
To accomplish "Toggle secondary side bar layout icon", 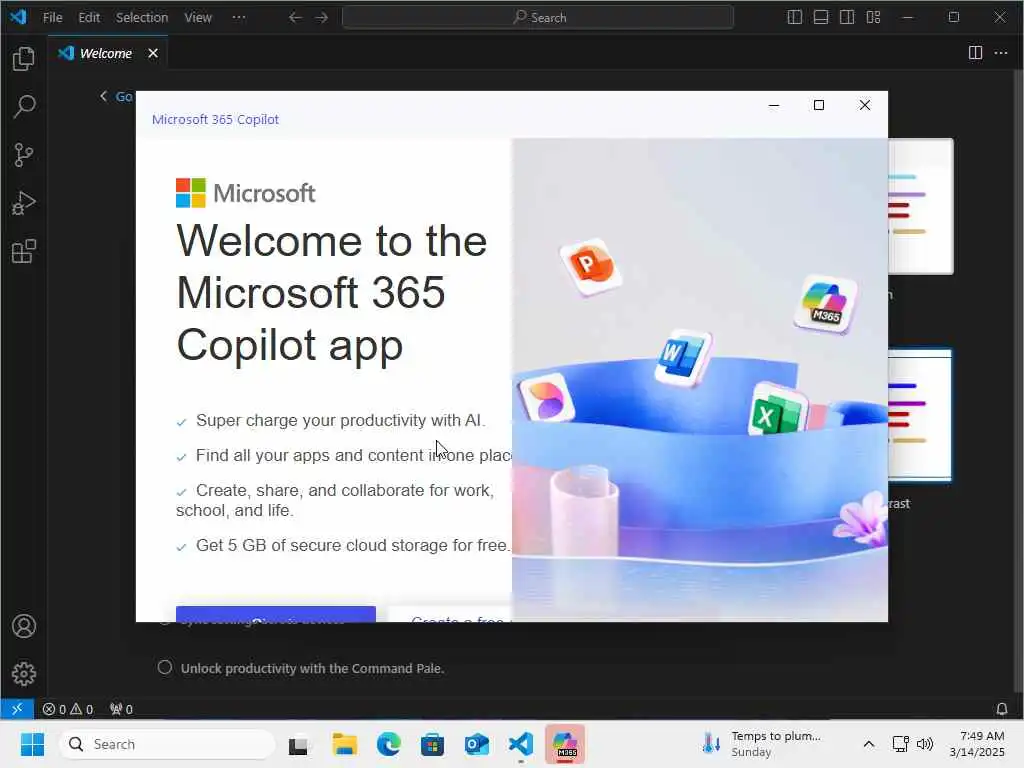I will pyautogui.click(x=847, y=18).
